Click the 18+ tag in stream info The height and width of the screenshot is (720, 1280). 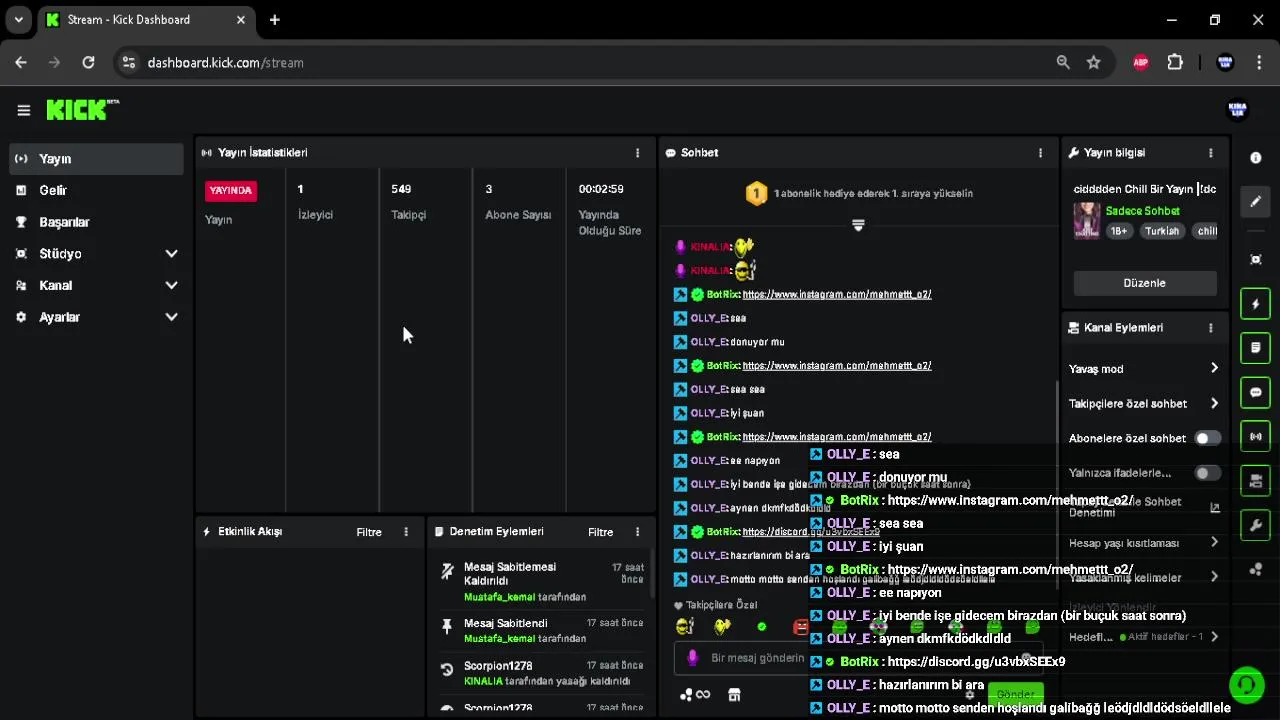coord(1119,231)
